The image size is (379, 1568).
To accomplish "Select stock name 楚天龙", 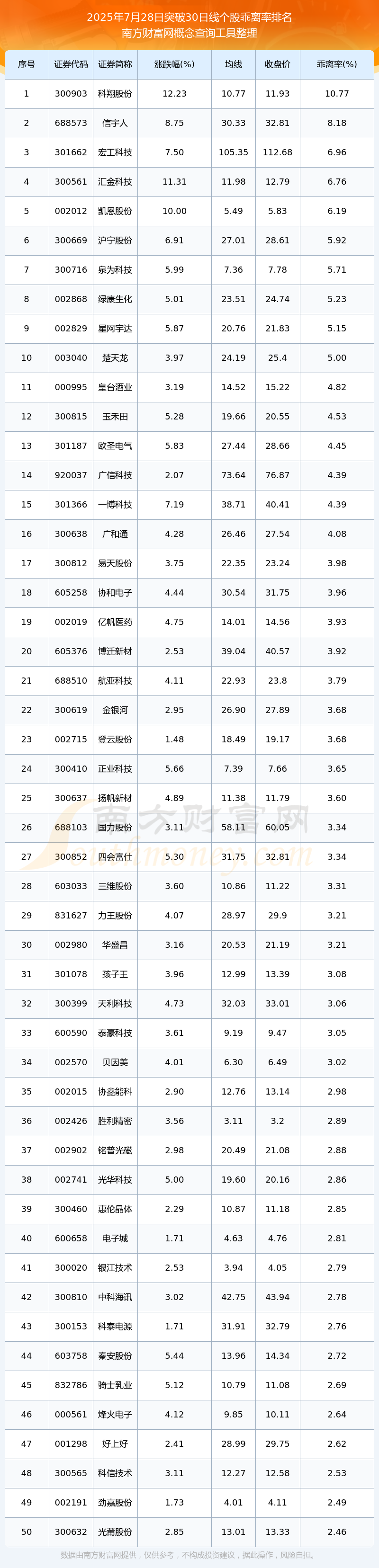I will click(115, 358).
